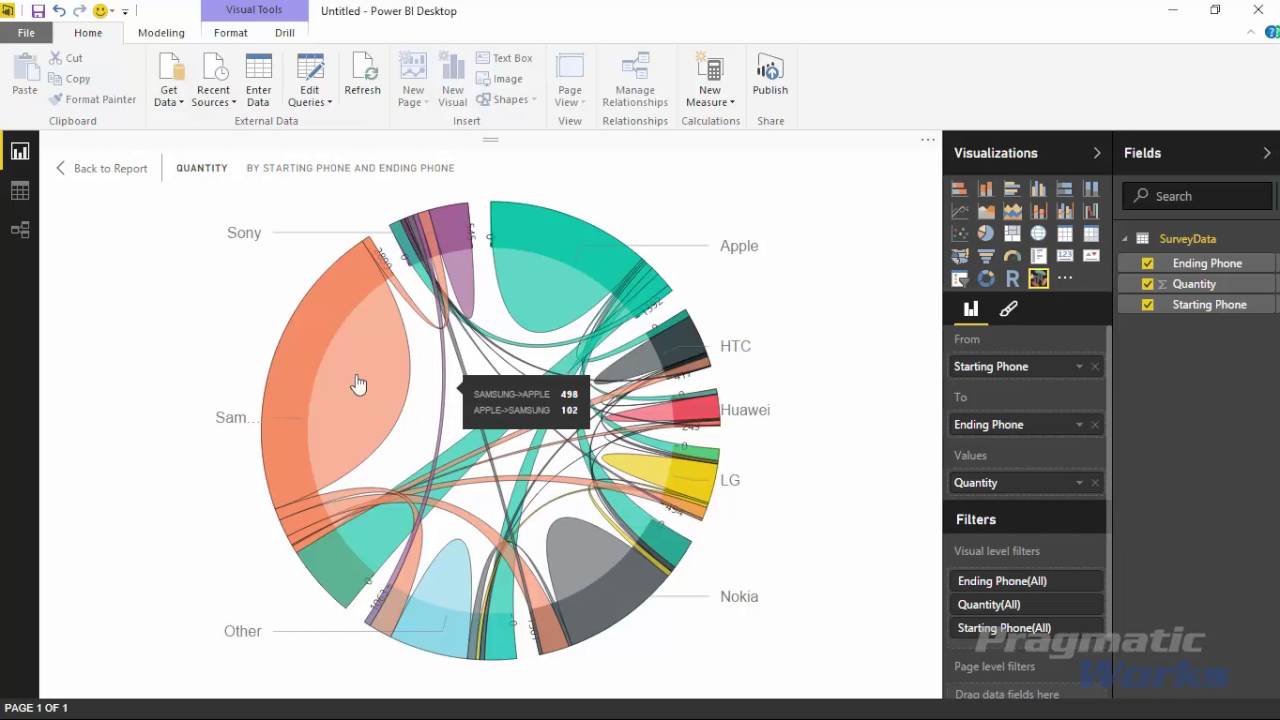Collapse the Visualizations pane chevron
Image resolution: width=1280 pixels, height=720 pixels.
[x=1096, y=153]
